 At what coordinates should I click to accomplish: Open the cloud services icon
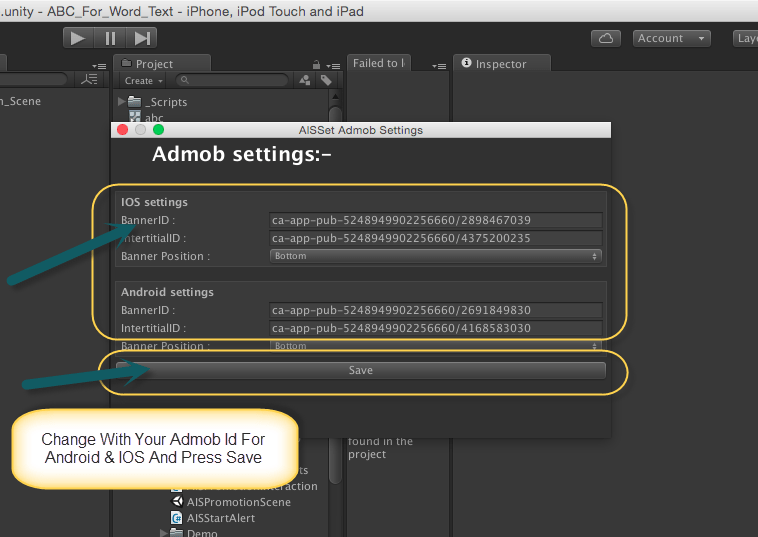click(605, 38)
